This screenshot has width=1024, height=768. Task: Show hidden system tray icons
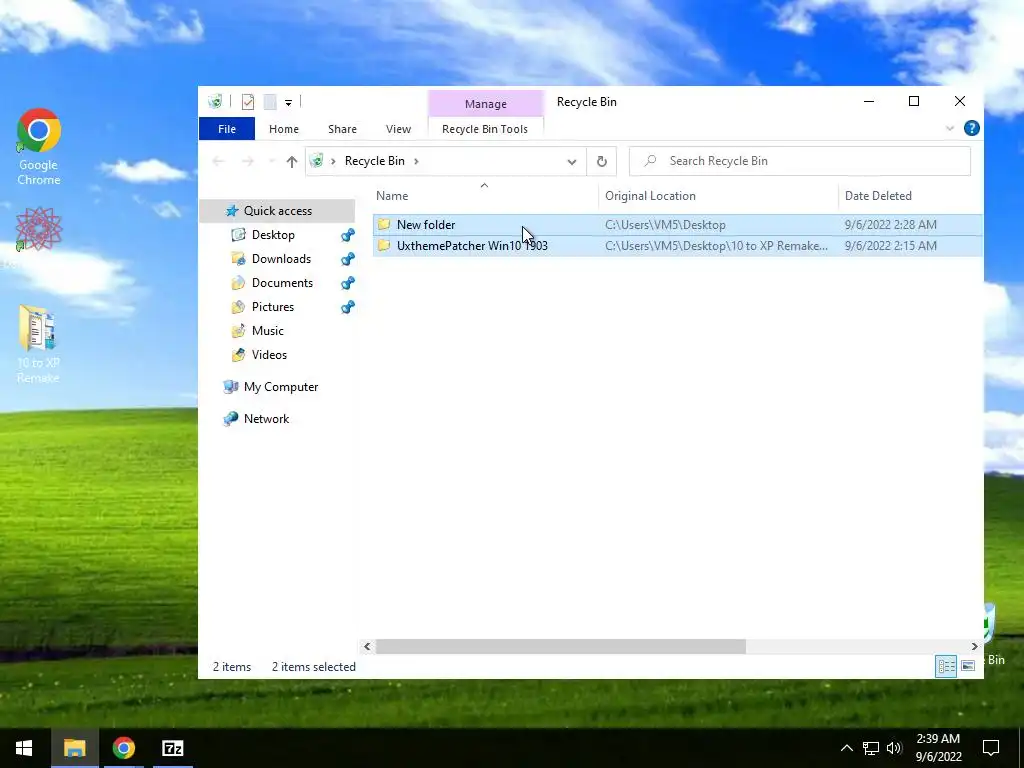click(846, 748)
